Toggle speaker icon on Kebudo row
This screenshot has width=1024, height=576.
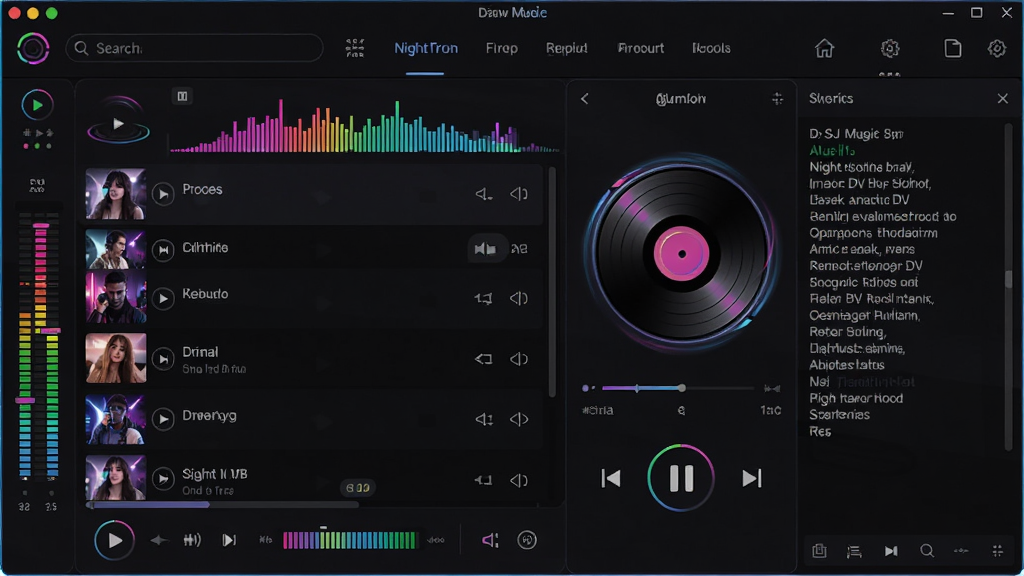(x=483, y=298)
